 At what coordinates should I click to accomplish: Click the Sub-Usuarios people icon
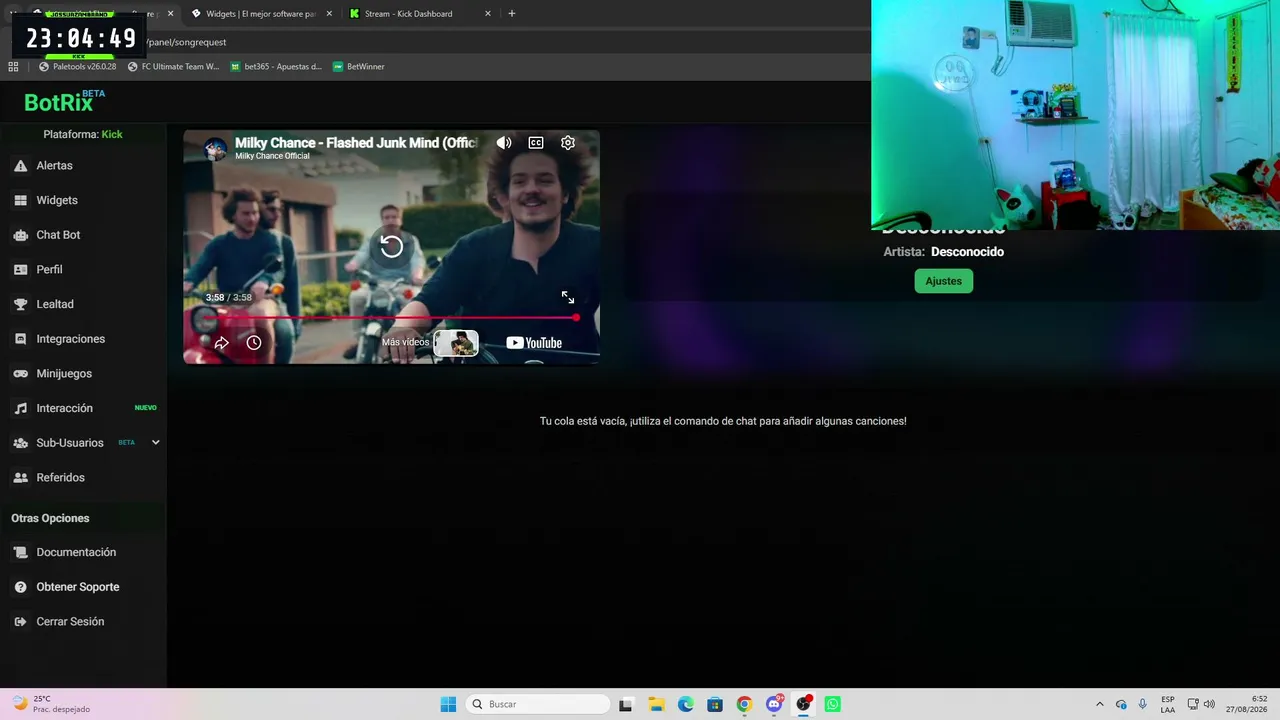[x=20, y=443]
